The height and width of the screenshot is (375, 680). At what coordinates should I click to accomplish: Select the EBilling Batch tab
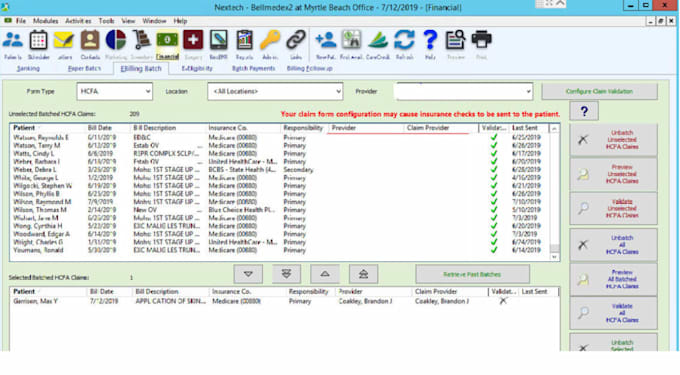click(x=141, y=68)
